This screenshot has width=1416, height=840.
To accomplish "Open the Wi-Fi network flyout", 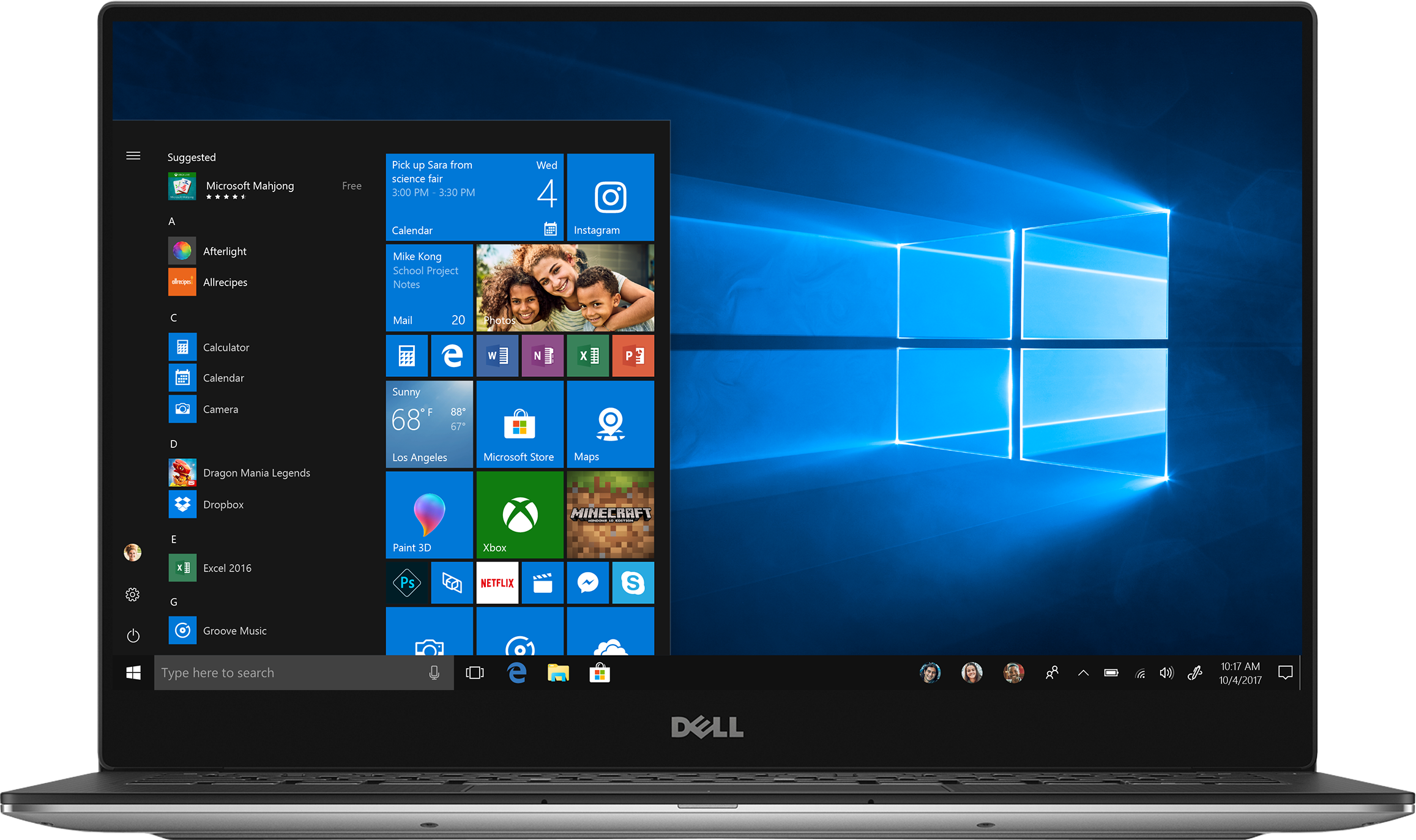I will pyautogui.click(x=1140, y=674).
